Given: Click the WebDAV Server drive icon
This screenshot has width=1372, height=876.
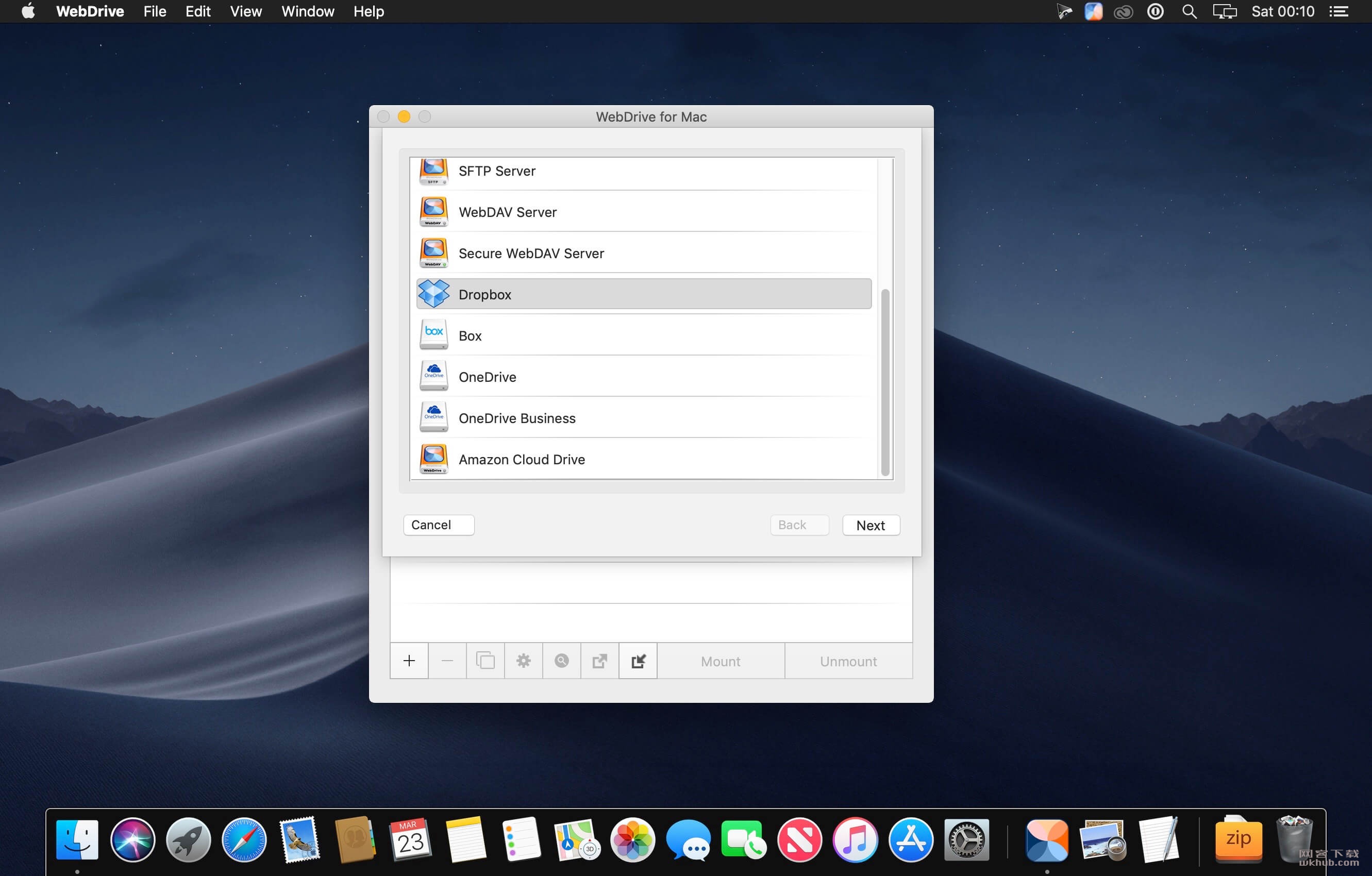Looking at the screenshot, I should pyautogui.click(x=433, y=212).
